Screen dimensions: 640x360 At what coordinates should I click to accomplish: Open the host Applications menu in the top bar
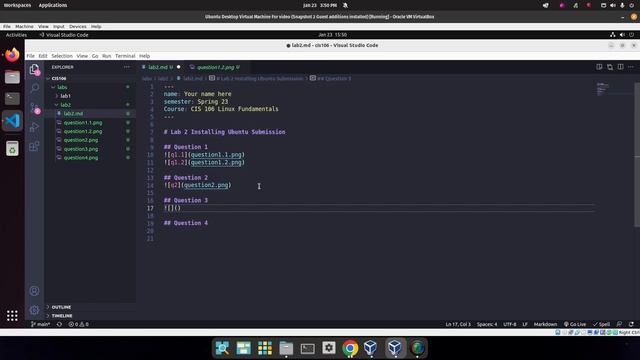(53, 5)
